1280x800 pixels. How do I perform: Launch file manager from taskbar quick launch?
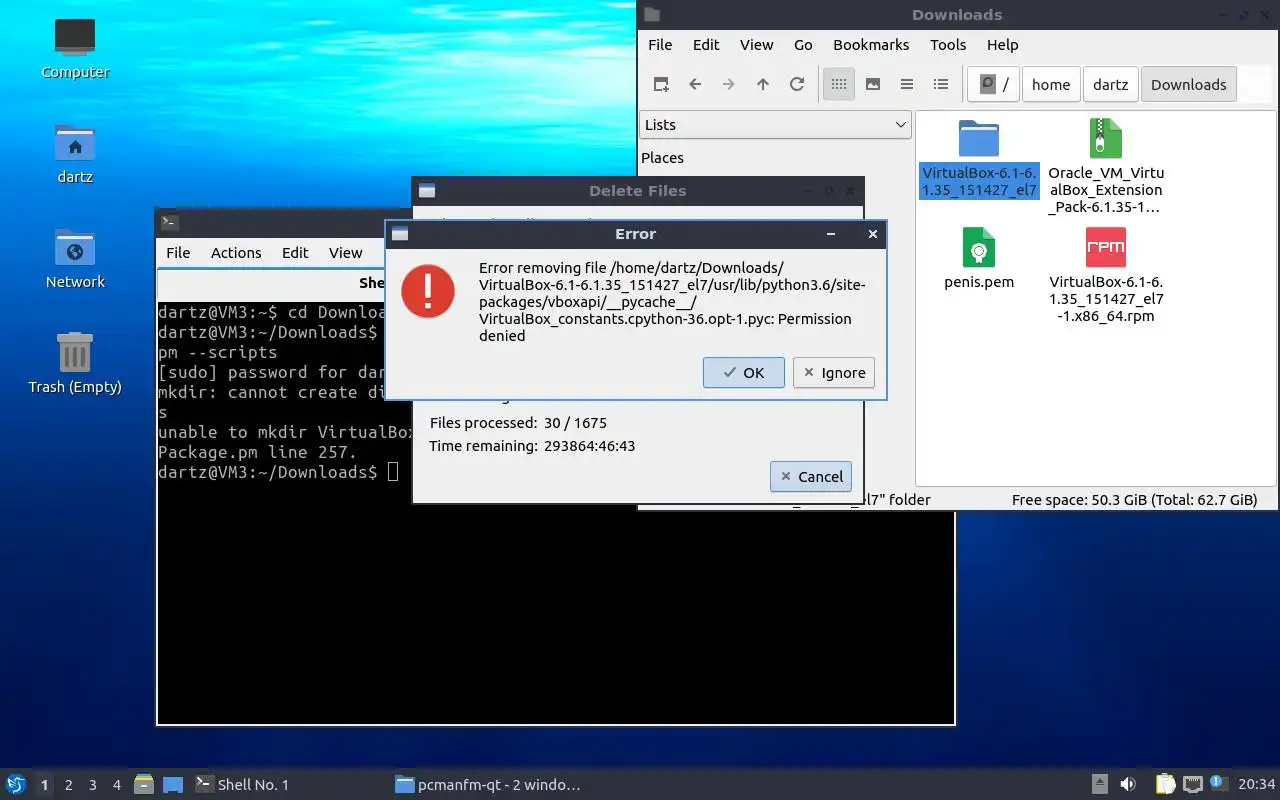coord(144,784)
